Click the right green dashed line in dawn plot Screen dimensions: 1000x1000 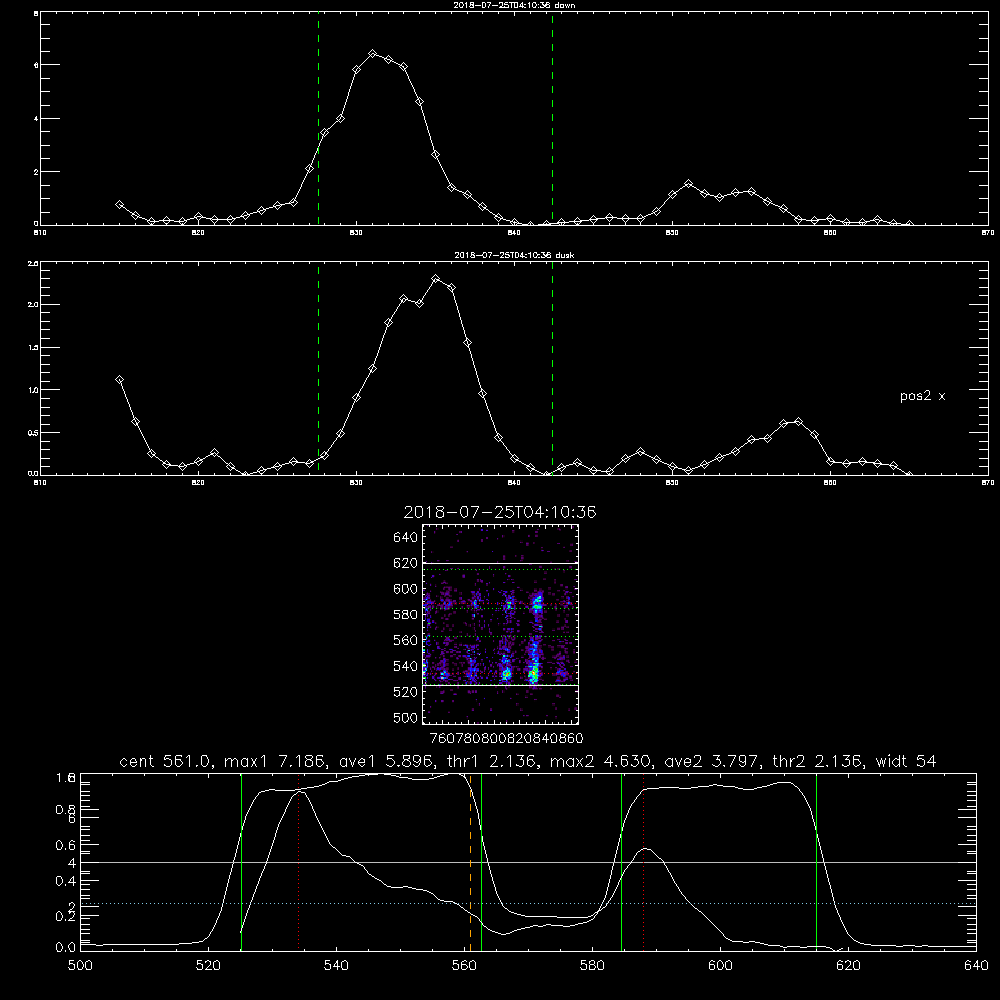552,119
